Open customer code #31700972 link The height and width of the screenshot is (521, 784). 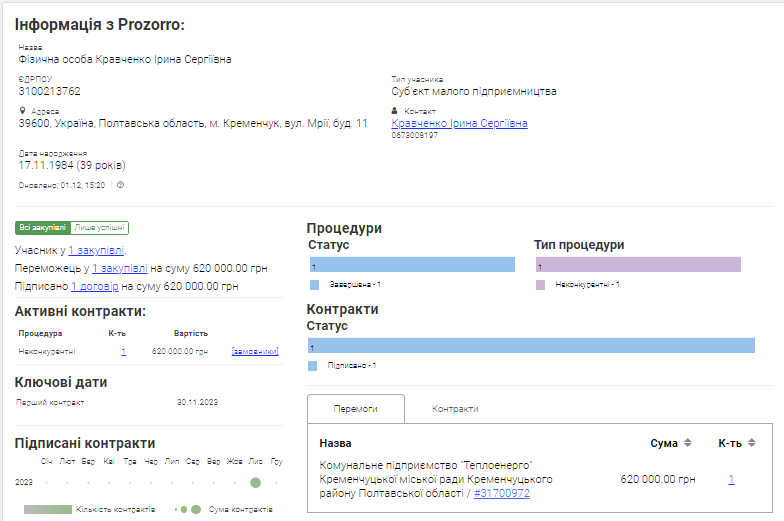point(501,493)
